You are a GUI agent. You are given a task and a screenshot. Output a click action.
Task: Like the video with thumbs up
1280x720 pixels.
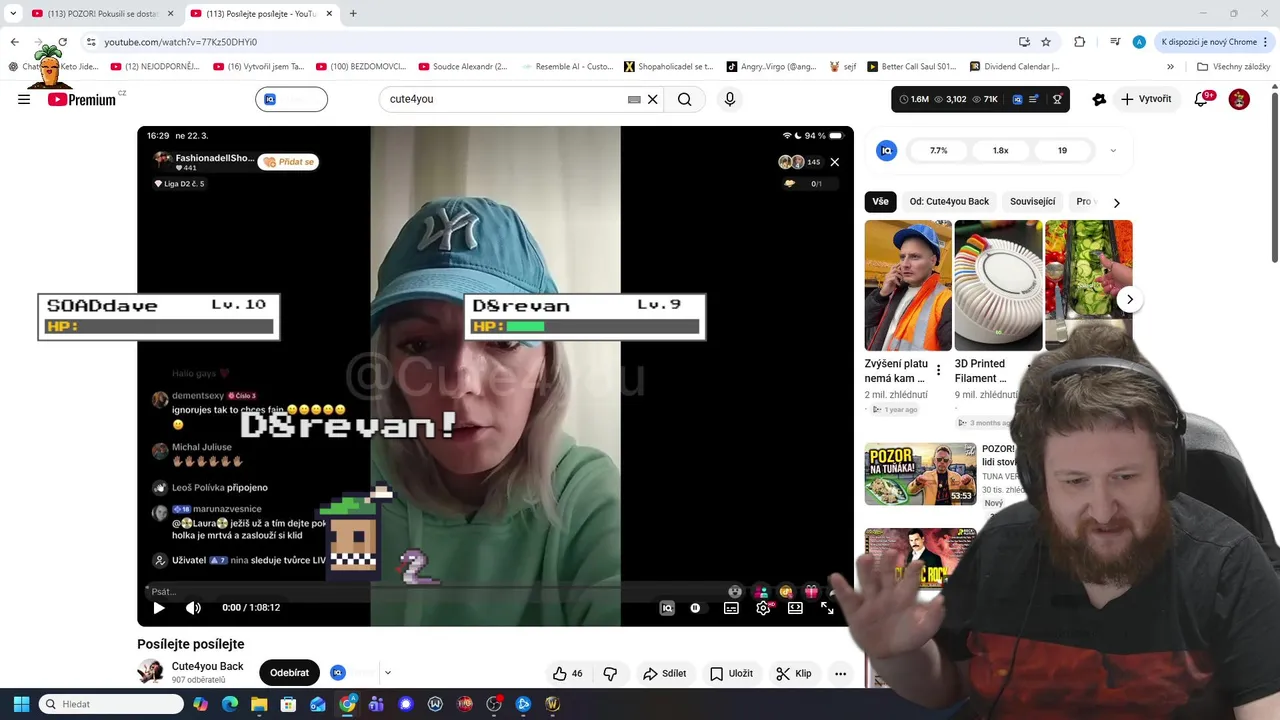567,673
